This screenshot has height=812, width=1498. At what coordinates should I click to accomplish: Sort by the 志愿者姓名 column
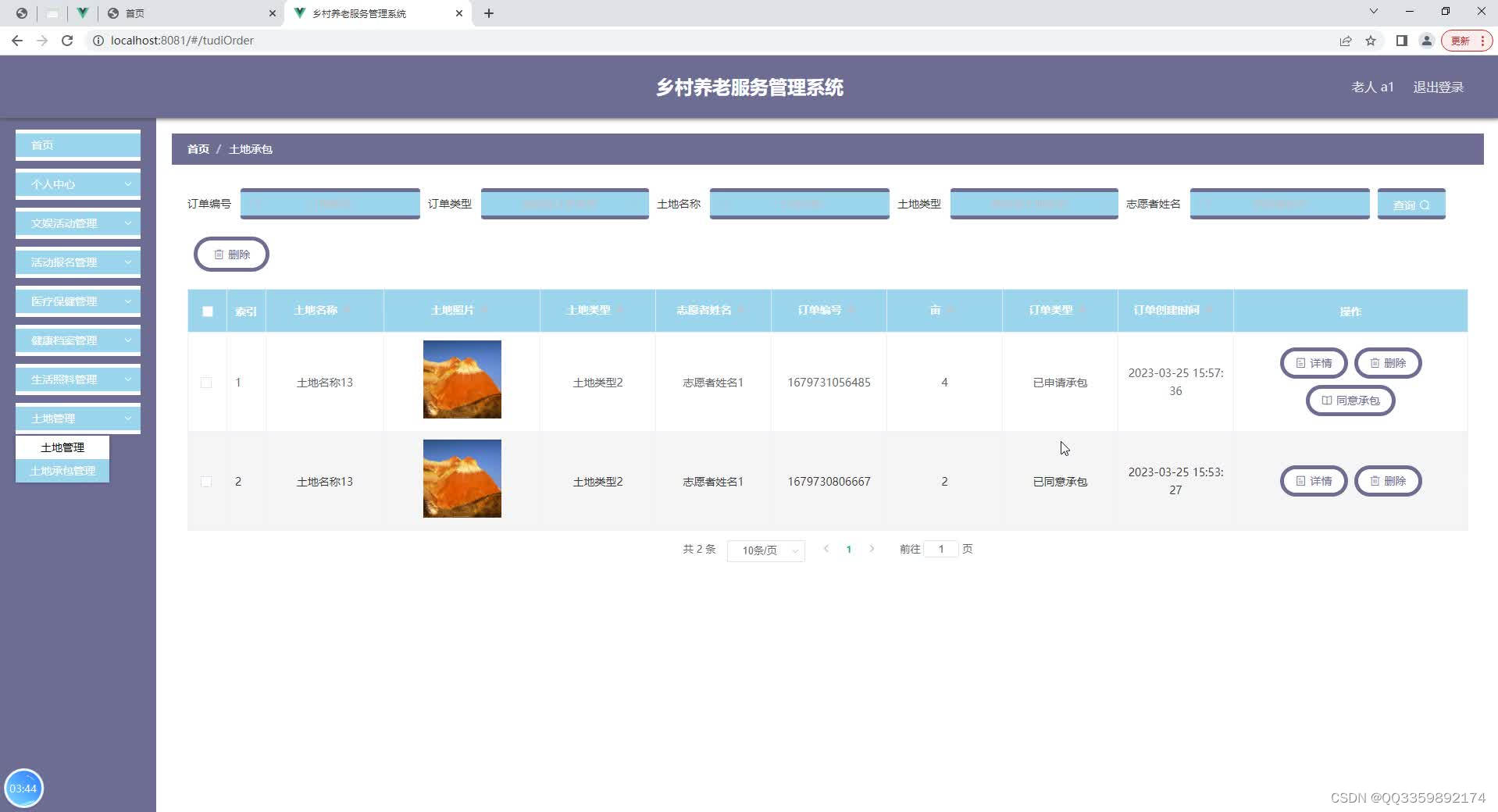(x=712, y=310)
